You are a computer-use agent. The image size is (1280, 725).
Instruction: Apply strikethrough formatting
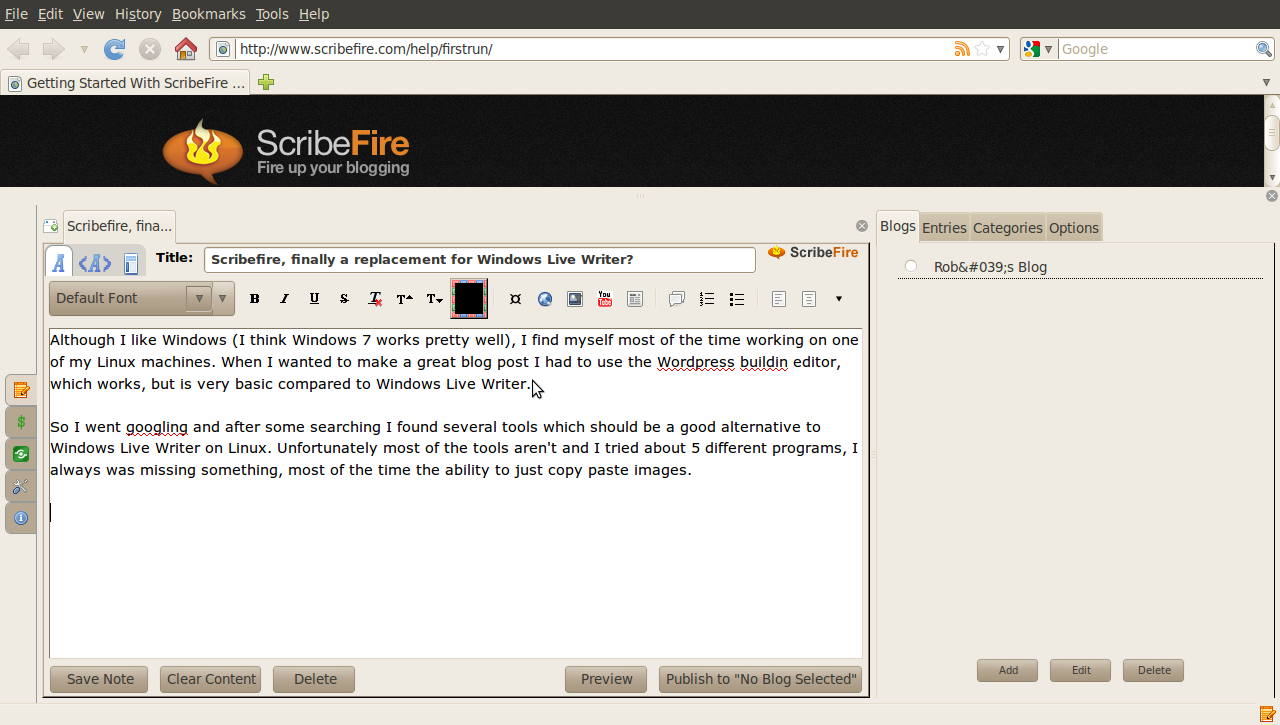coord(344,299)
